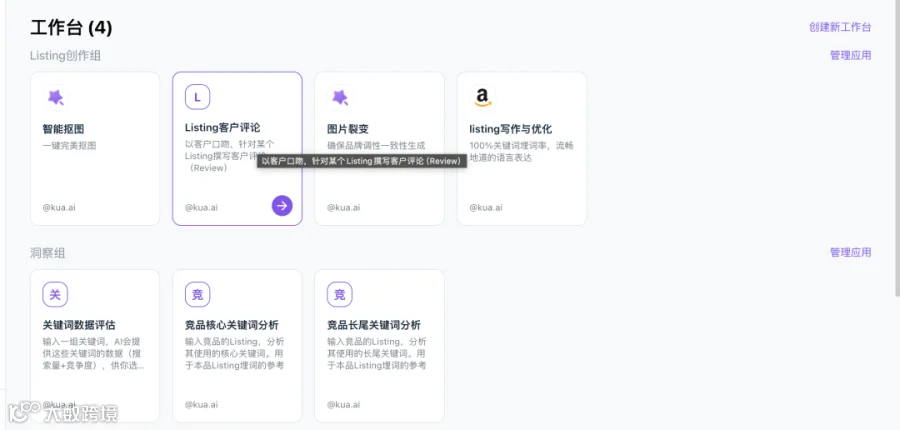Click 创建新工作台 link
This screenshot has height=430, width=900.
840,27
